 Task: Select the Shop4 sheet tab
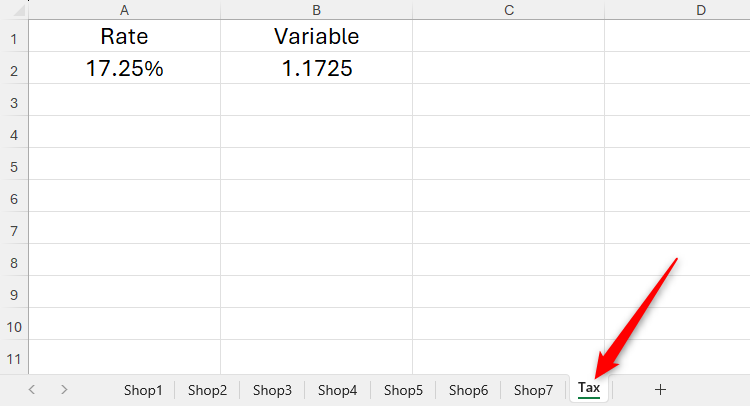click(338, 390)
